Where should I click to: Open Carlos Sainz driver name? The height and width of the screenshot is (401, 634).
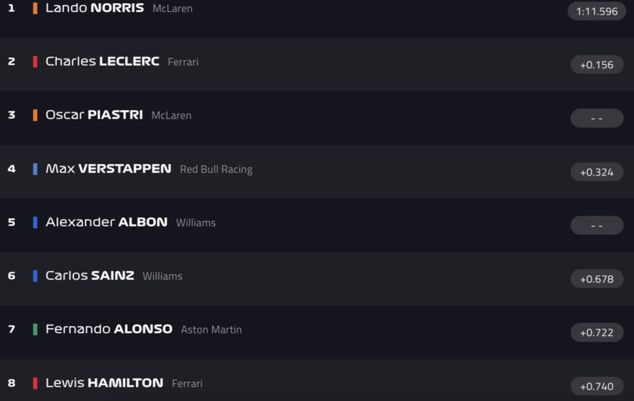click(x=90, y=276)
